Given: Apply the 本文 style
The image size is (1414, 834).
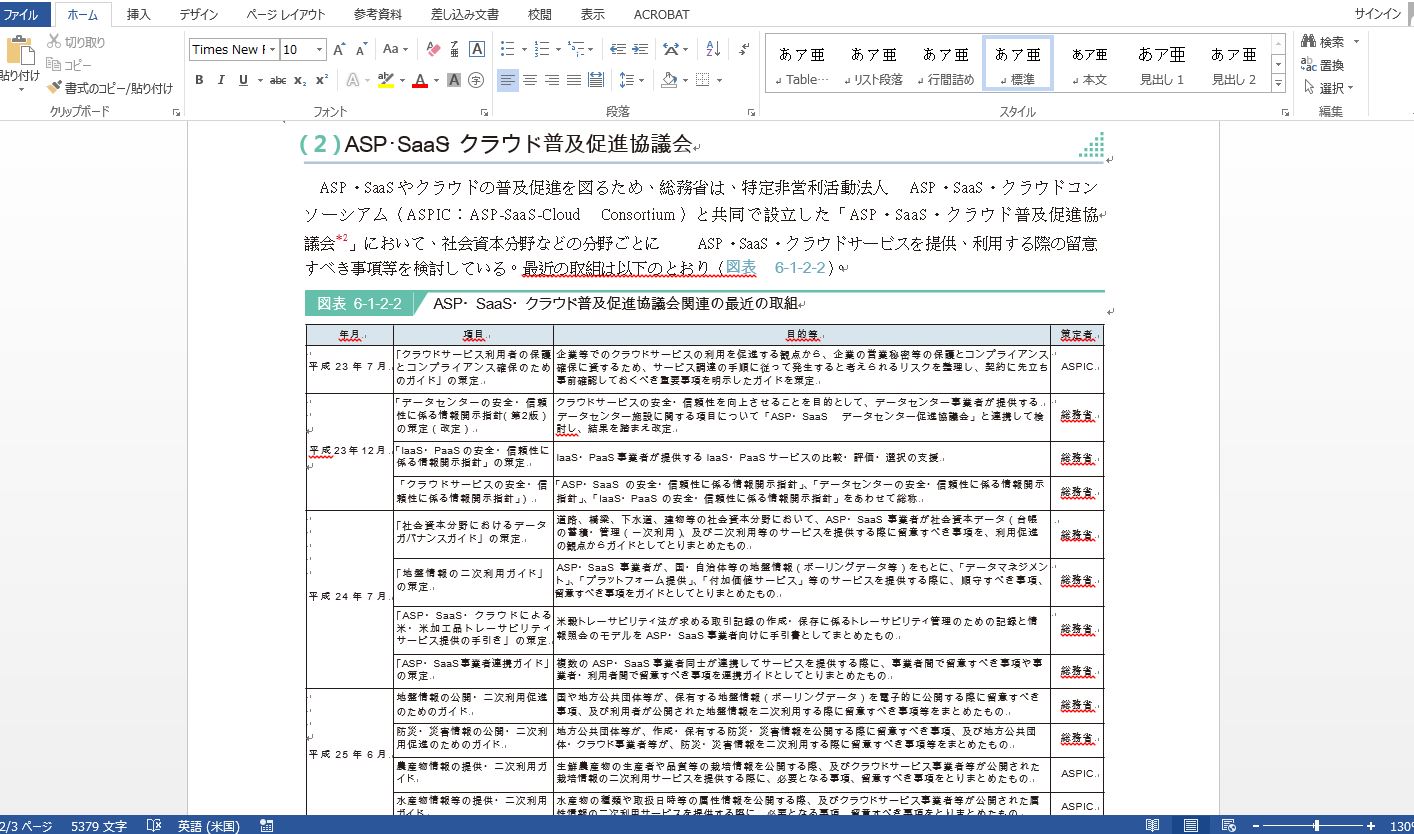Looking at the screenshot, I should point(1090,66).
